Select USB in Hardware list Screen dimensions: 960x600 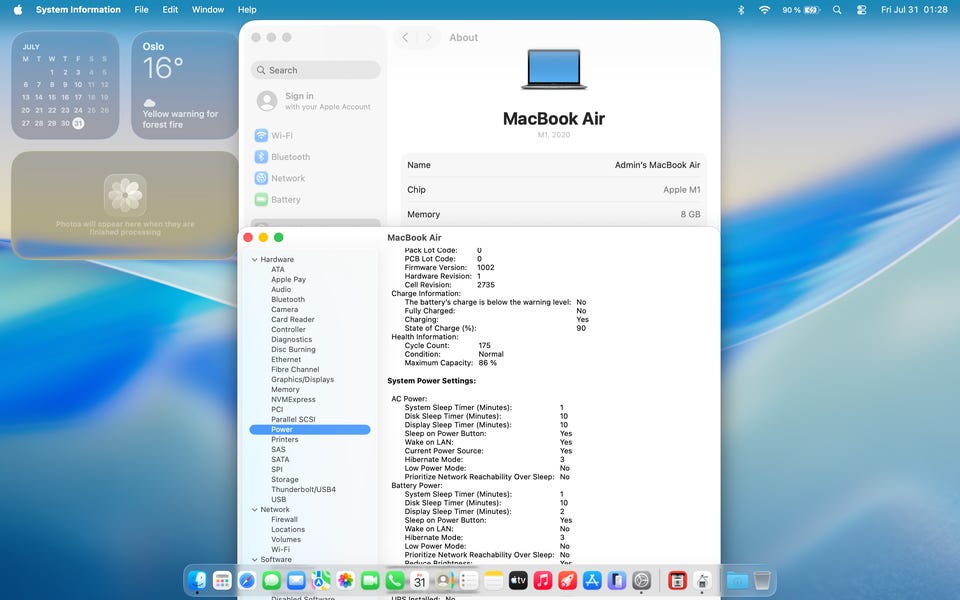(279, 500)
